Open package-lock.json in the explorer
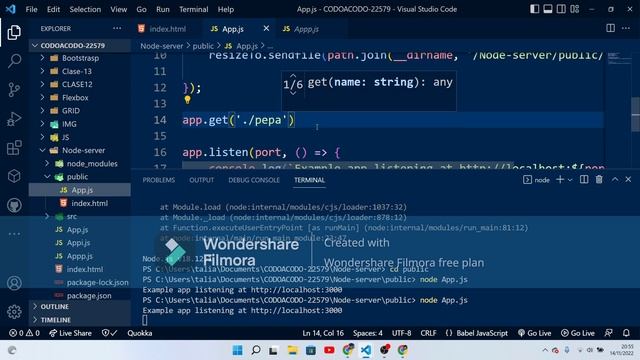 pyautogui.click(x=98, y=282)
